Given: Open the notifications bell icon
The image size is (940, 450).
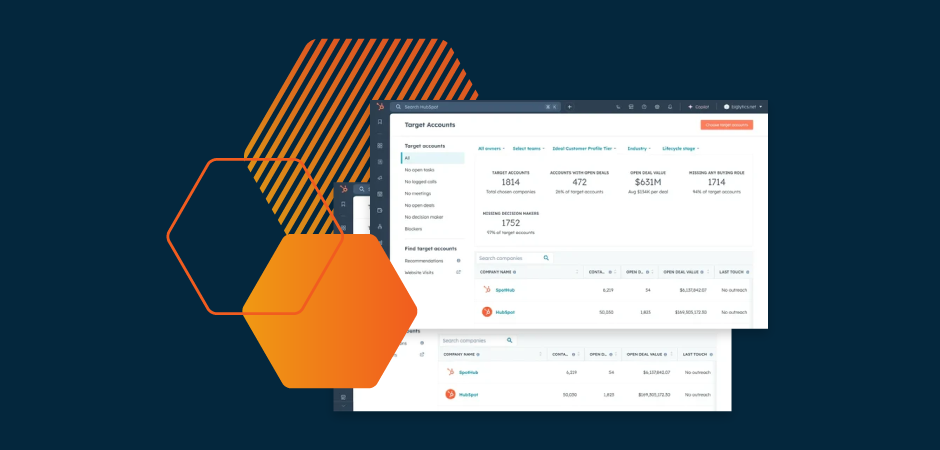Looking at the screenshot, I should pos(670,107).
